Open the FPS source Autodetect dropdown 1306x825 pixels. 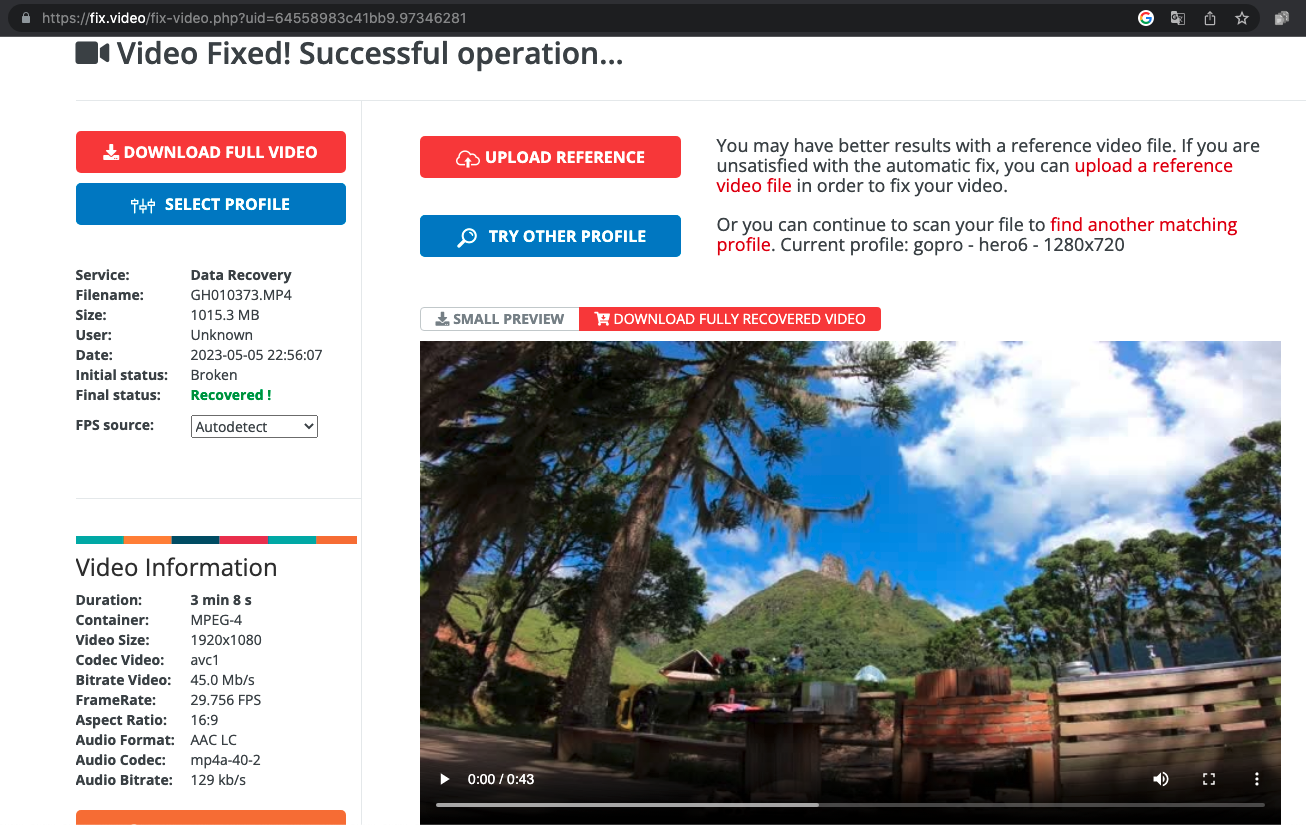pyautogui.click(x=254, y=427)
